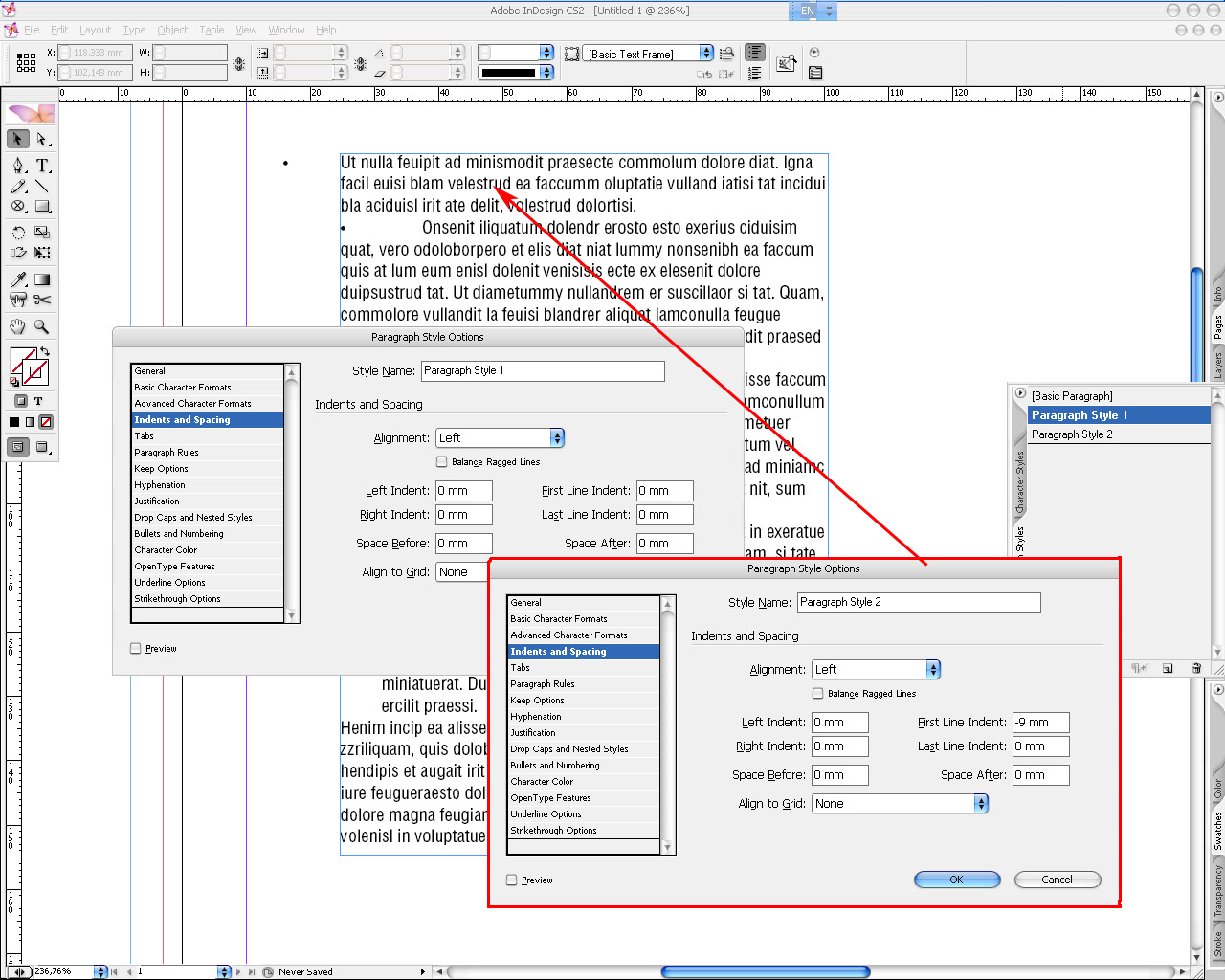This screenshot has height=980, width=1225.
Task: Select Character Color in Paragraph Style 1 dialog
Action: [208, 550]
